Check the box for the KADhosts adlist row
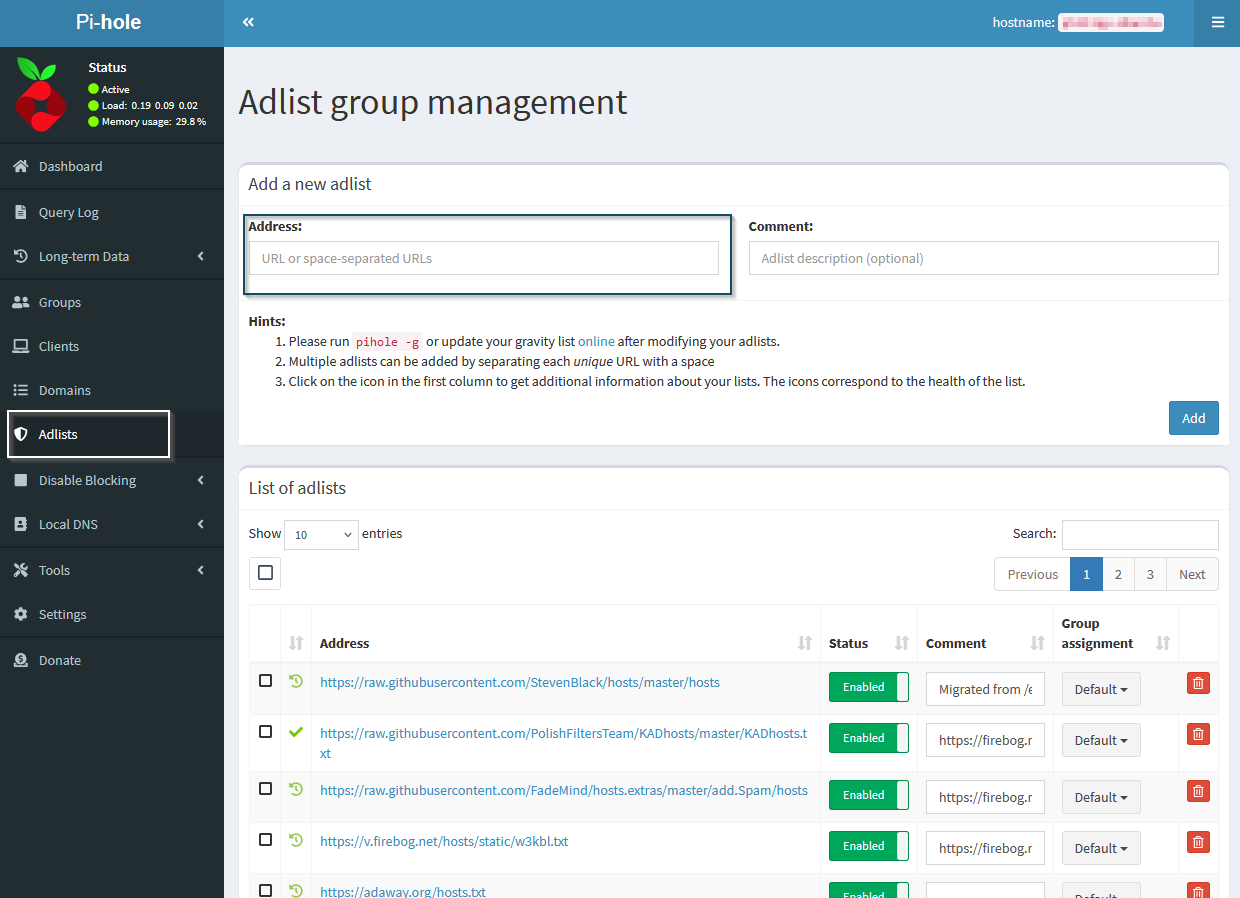 tap(265, 732)
